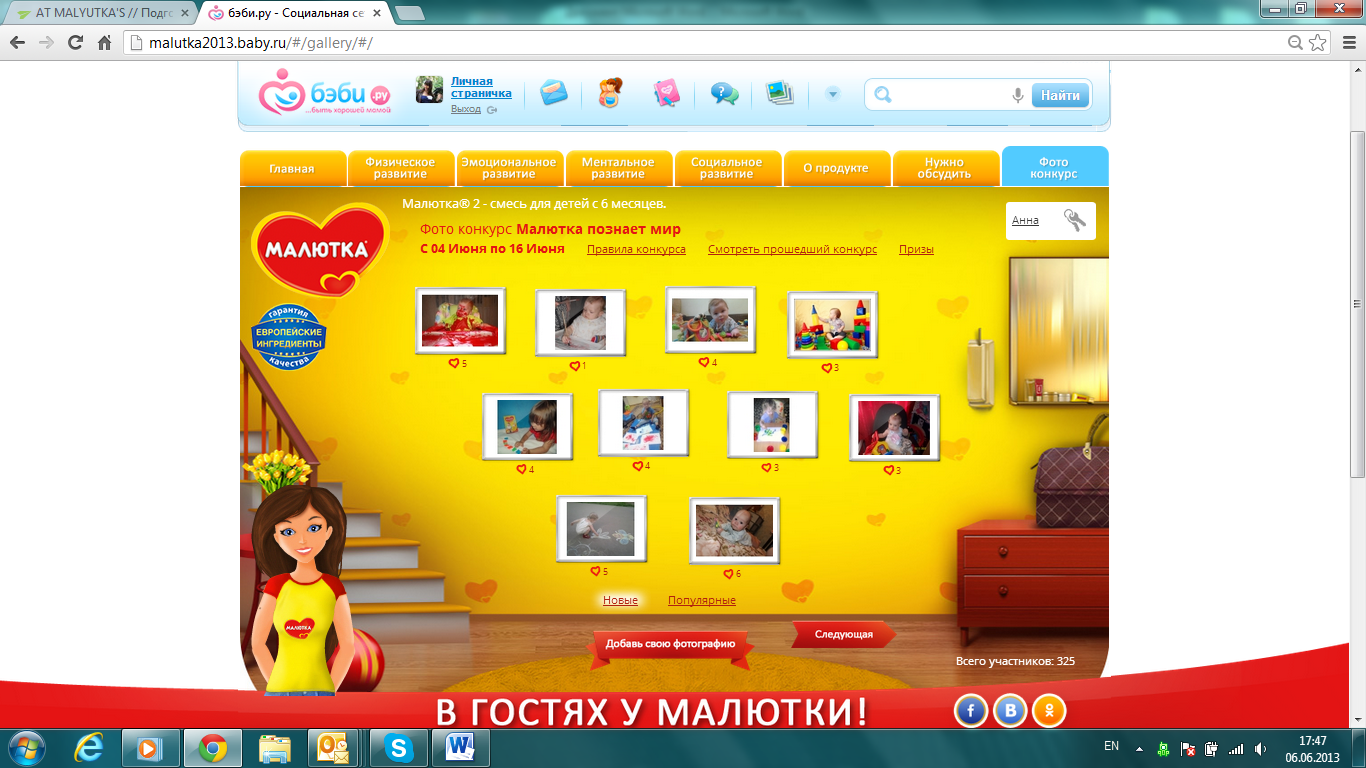The image size is (1366, 768).
Task: Sort photos by Новые
Action: (620, 600)
